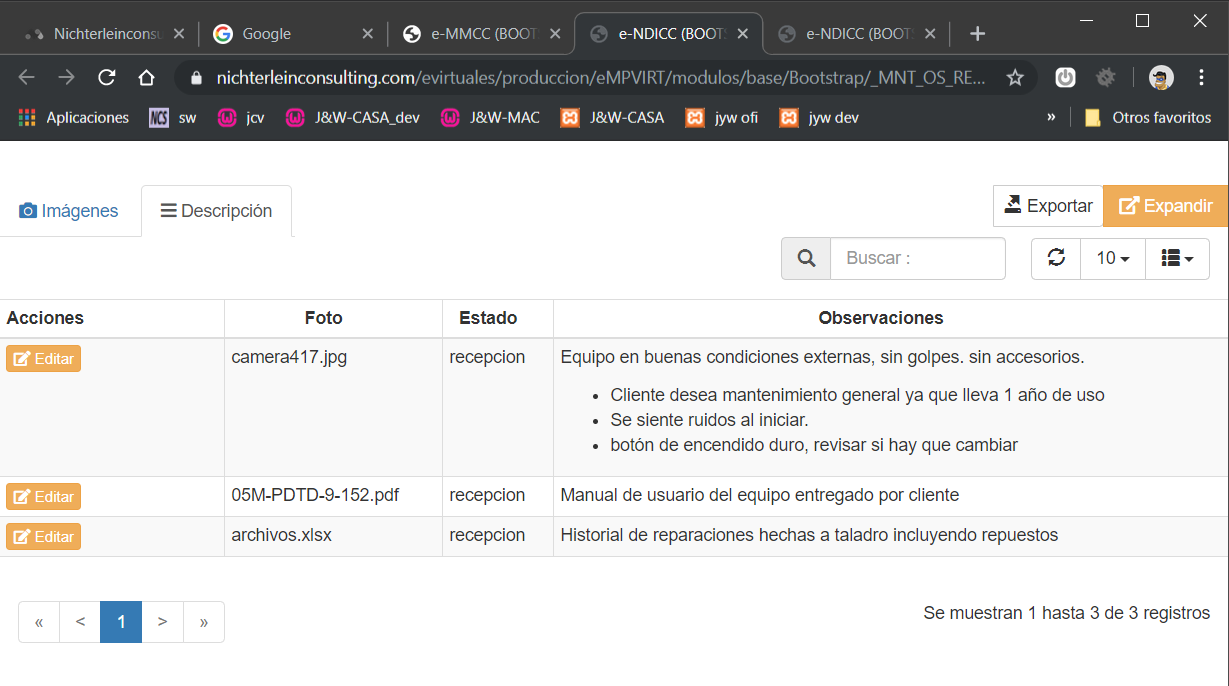The image size is (1229, 686).
Task: Select the Descripción tab
Action: (x=216, y=211)
